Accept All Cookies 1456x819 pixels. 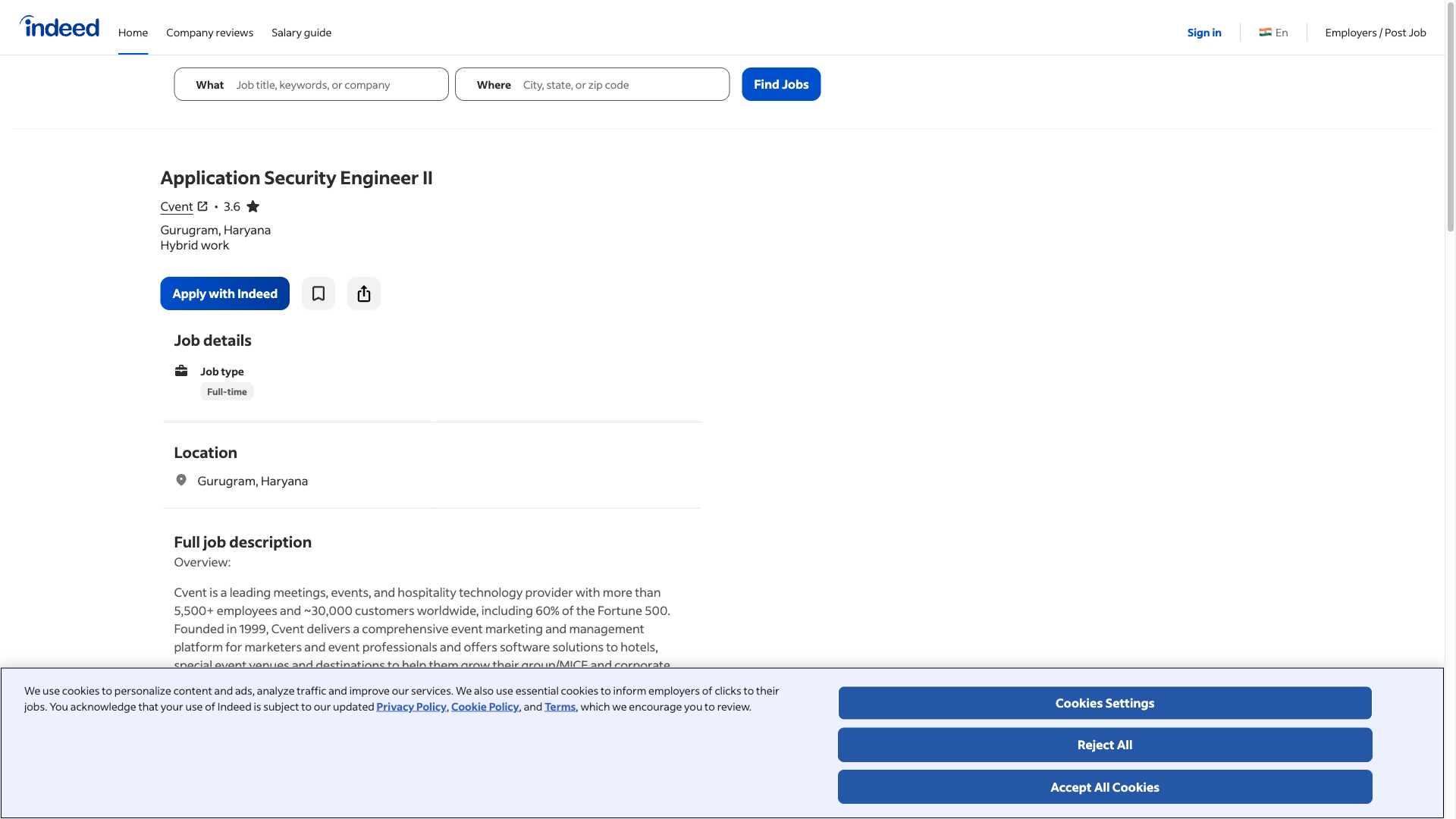click(1105, 787)
